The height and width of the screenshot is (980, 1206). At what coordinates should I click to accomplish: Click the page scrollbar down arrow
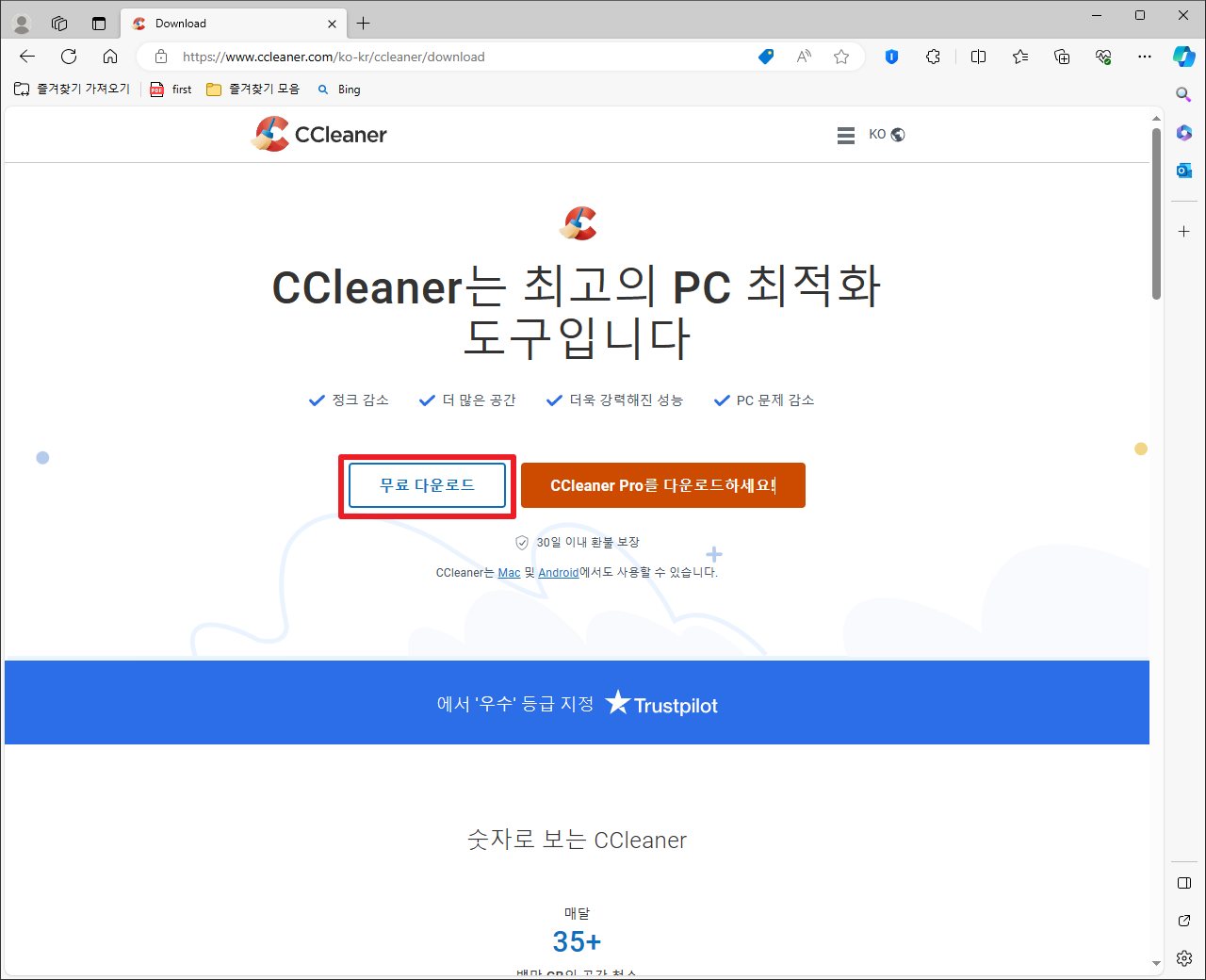(x=1156, y=963)
